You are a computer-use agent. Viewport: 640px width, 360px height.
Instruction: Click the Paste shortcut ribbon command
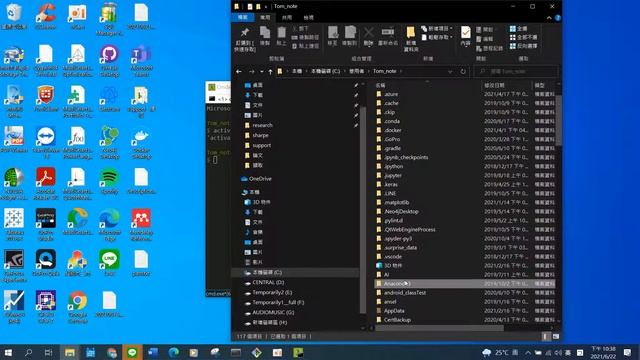305,46
